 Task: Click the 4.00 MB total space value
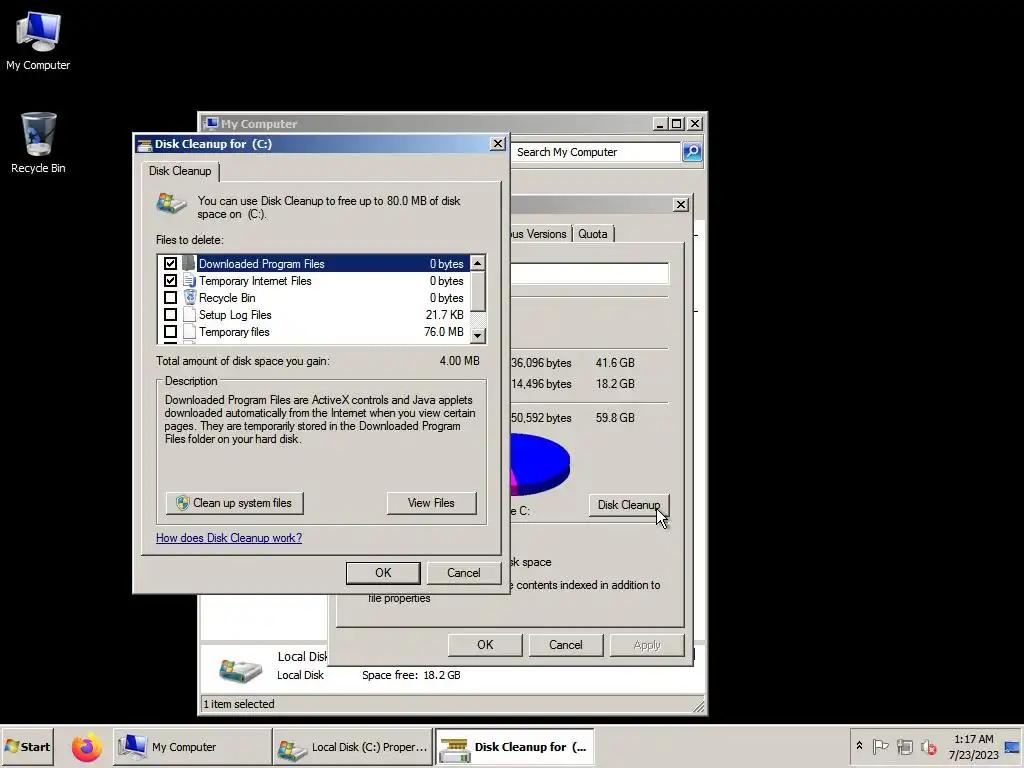[460, 360]
